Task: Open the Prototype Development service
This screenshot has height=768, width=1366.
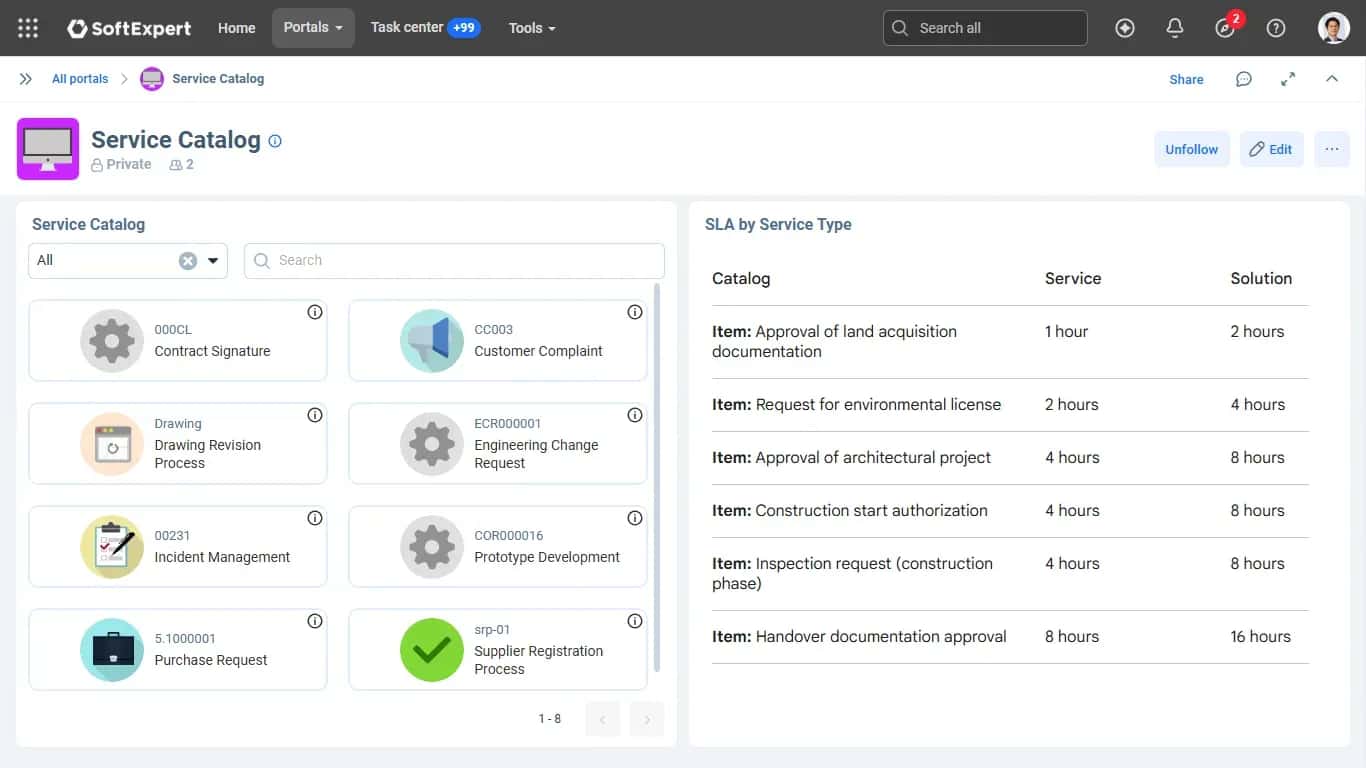Action: (x=498, y=547)
